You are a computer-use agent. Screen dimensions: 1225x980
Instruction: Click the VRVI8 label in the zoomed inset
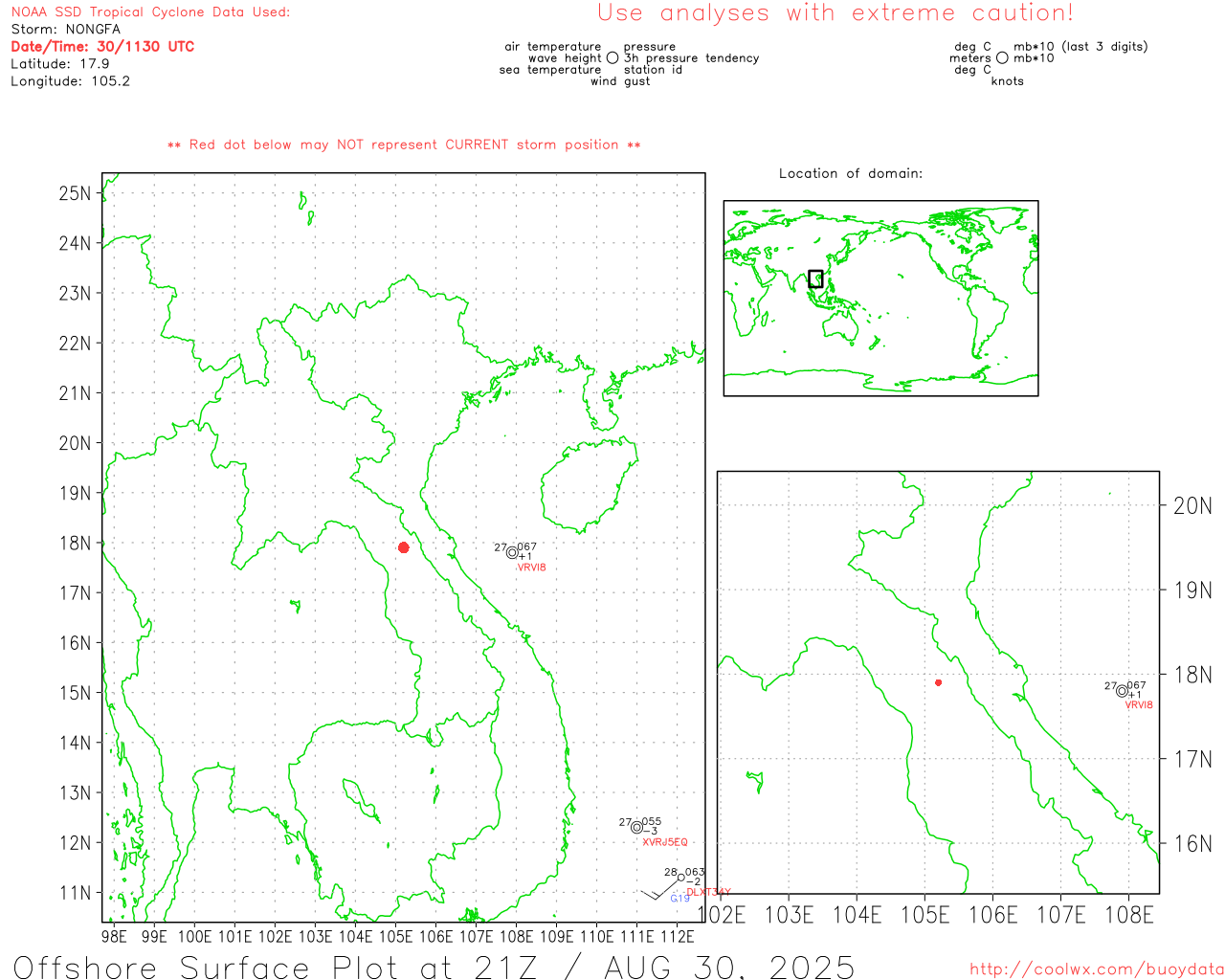1139,705
